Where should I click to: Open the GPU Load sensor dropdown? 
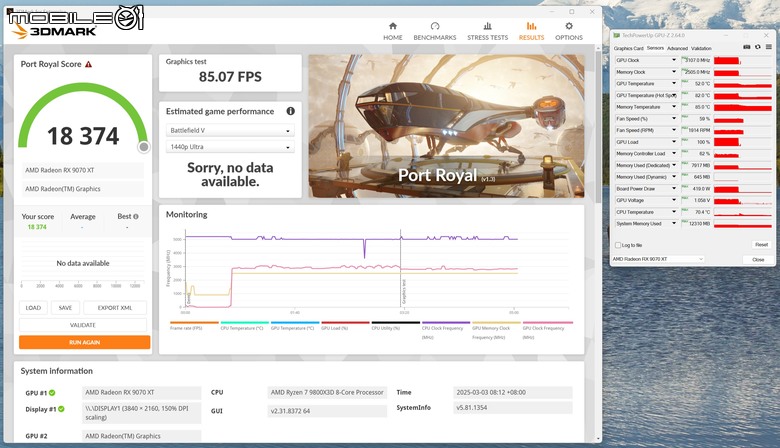pos(674,142)
